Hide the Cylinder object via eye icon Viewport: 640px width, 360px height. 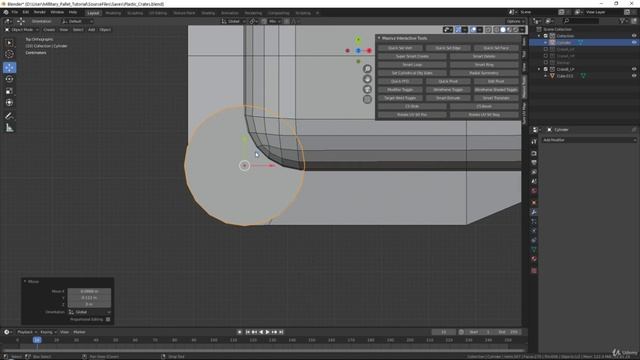[634, 42]
